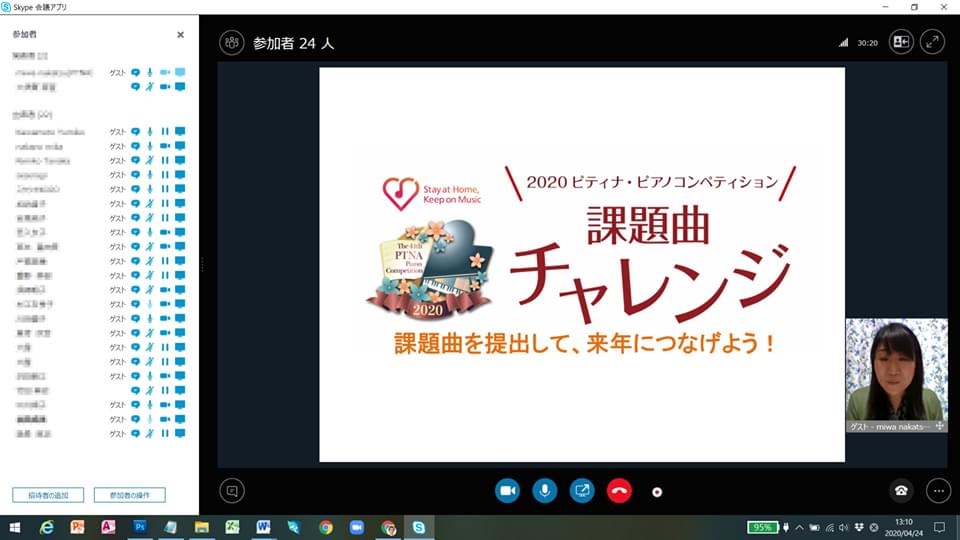Click the shared 課題曲チャレンジ slide

(582, 264)
